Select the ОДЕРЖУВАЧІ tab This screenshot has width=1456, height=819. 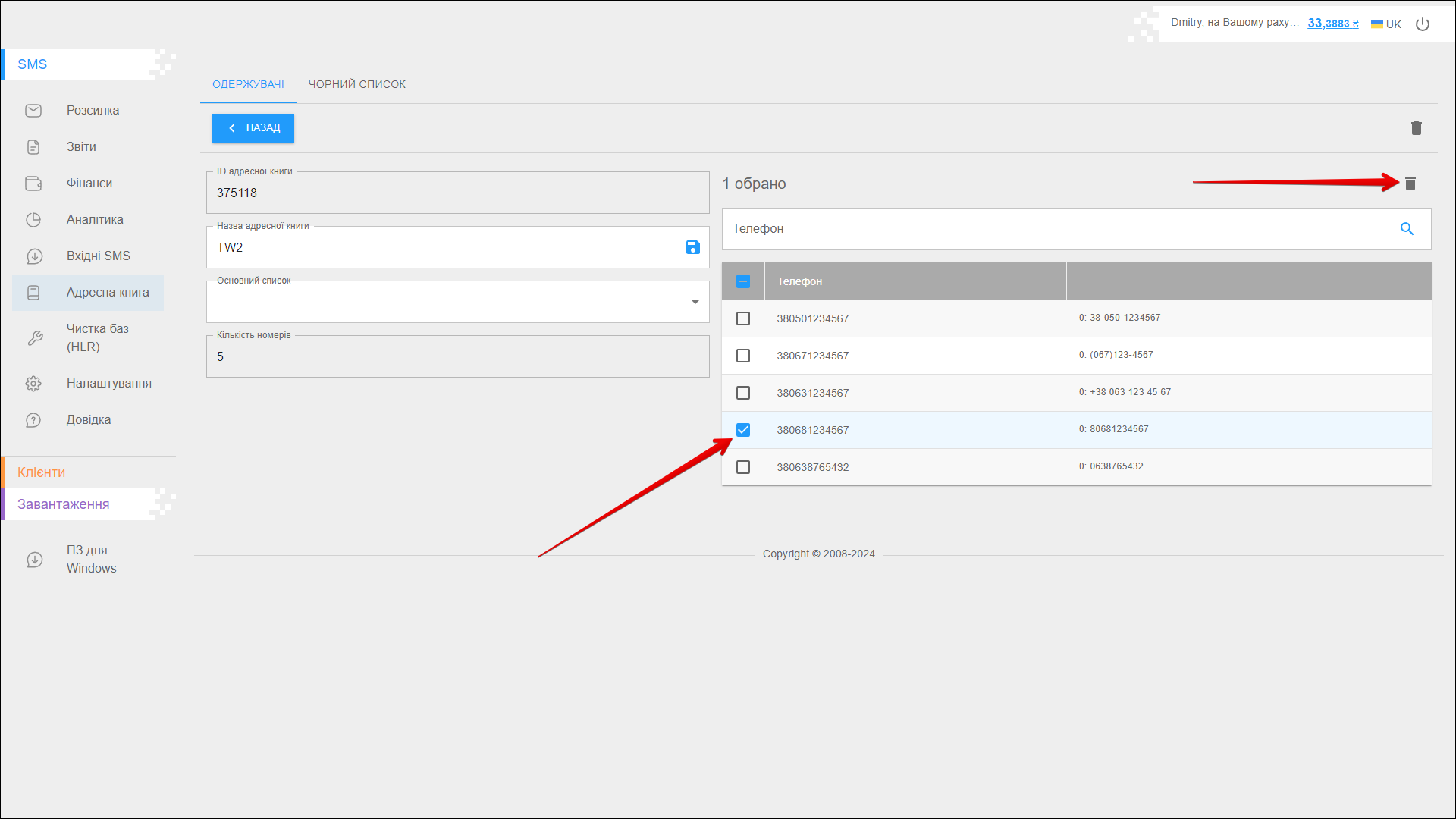(248, 84)
